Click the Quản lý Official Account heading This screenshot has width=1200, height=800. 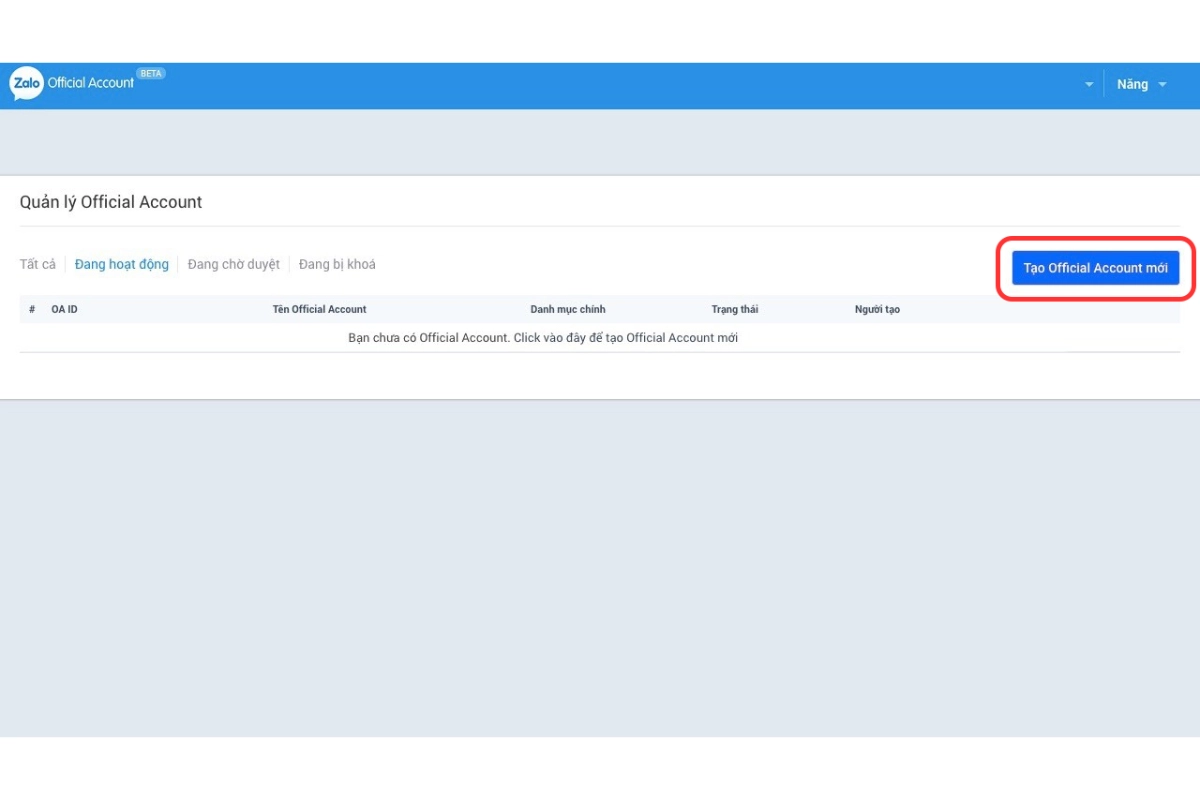click(x=111, y=202)
